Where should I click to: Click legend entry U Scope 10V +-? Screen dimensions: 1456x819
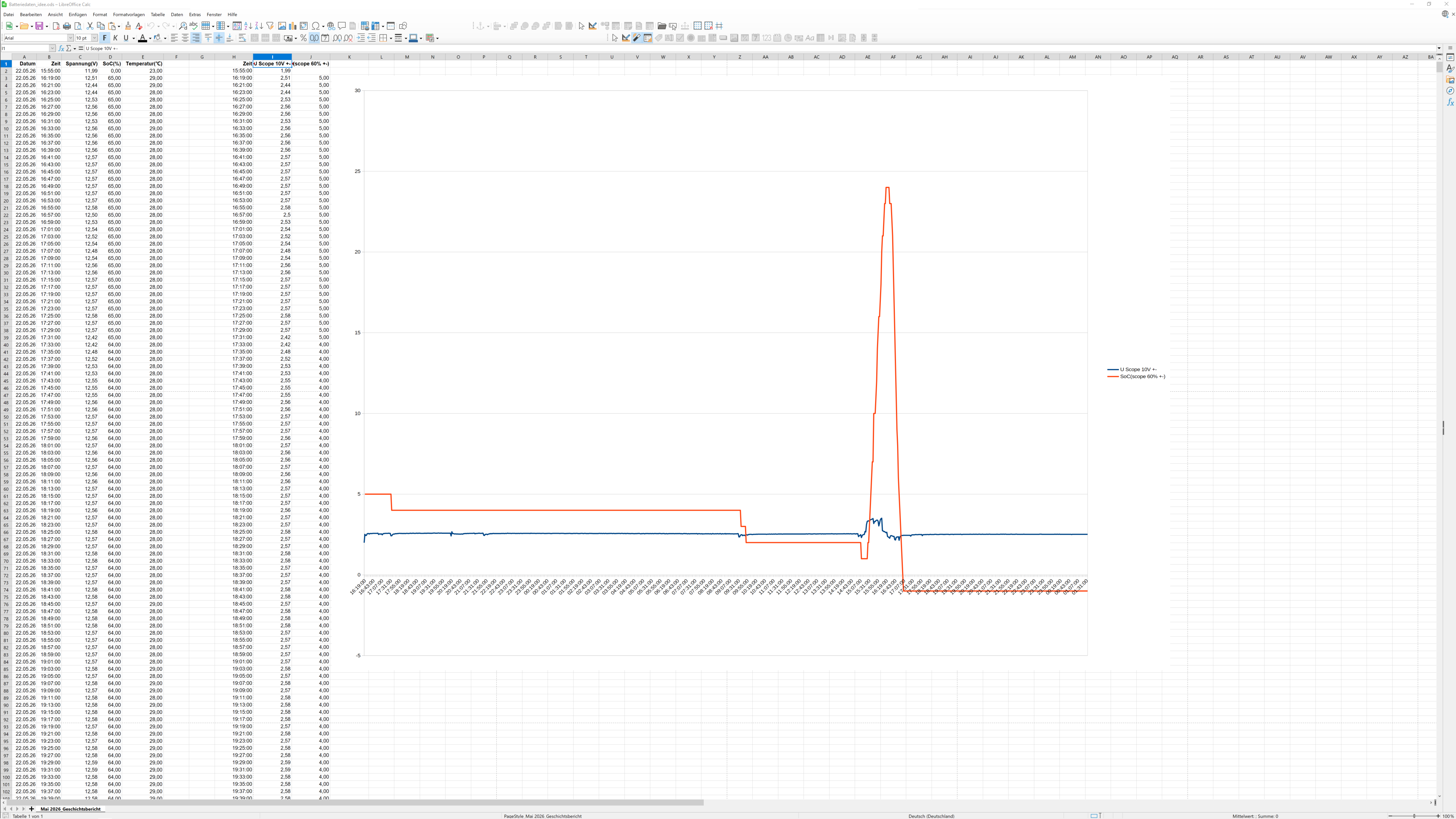click(x=1132, y=369)
